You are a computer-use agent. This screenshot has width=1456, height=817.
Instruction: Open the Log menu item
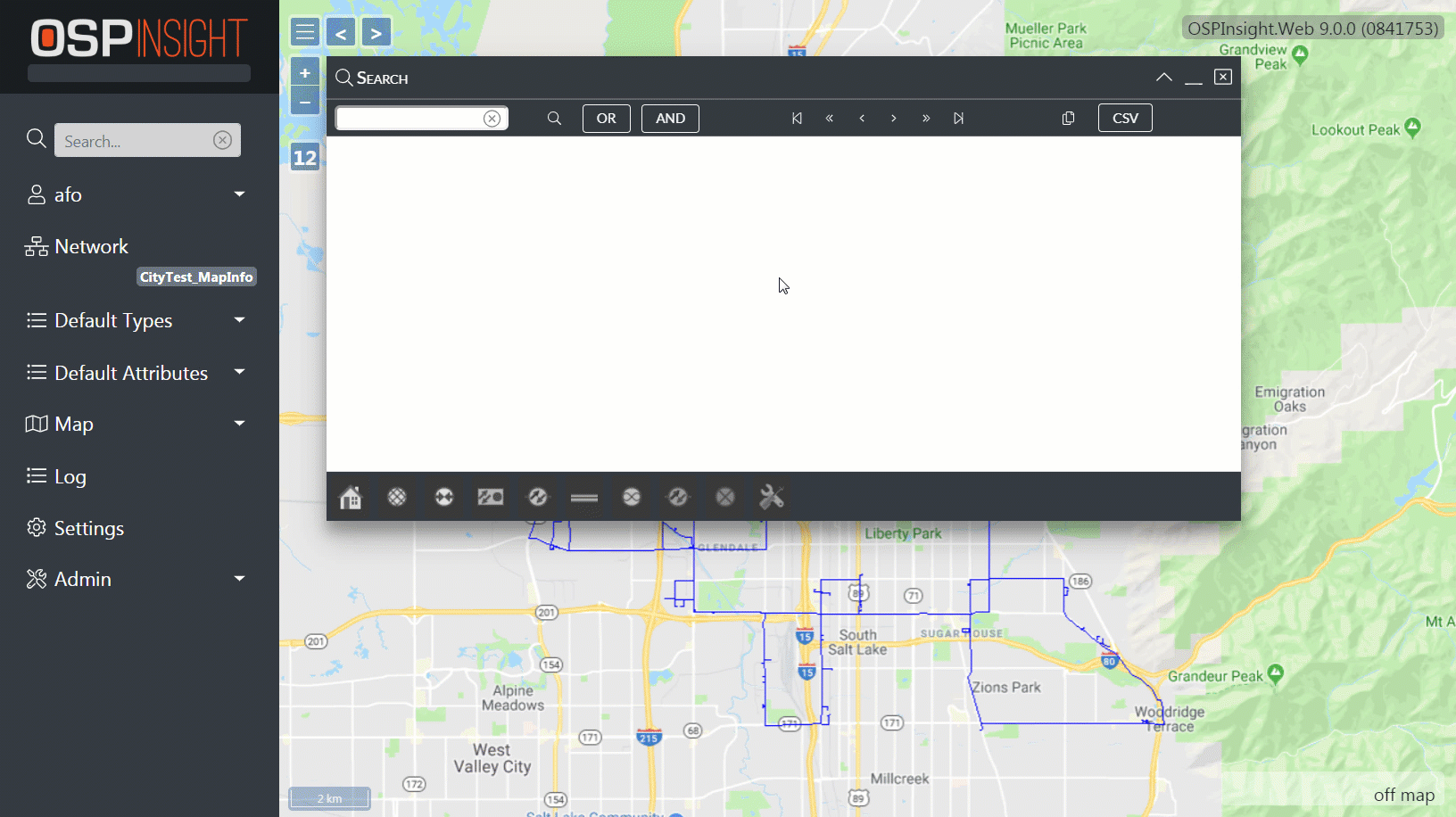pyautogui.click(x=70, y=476)
